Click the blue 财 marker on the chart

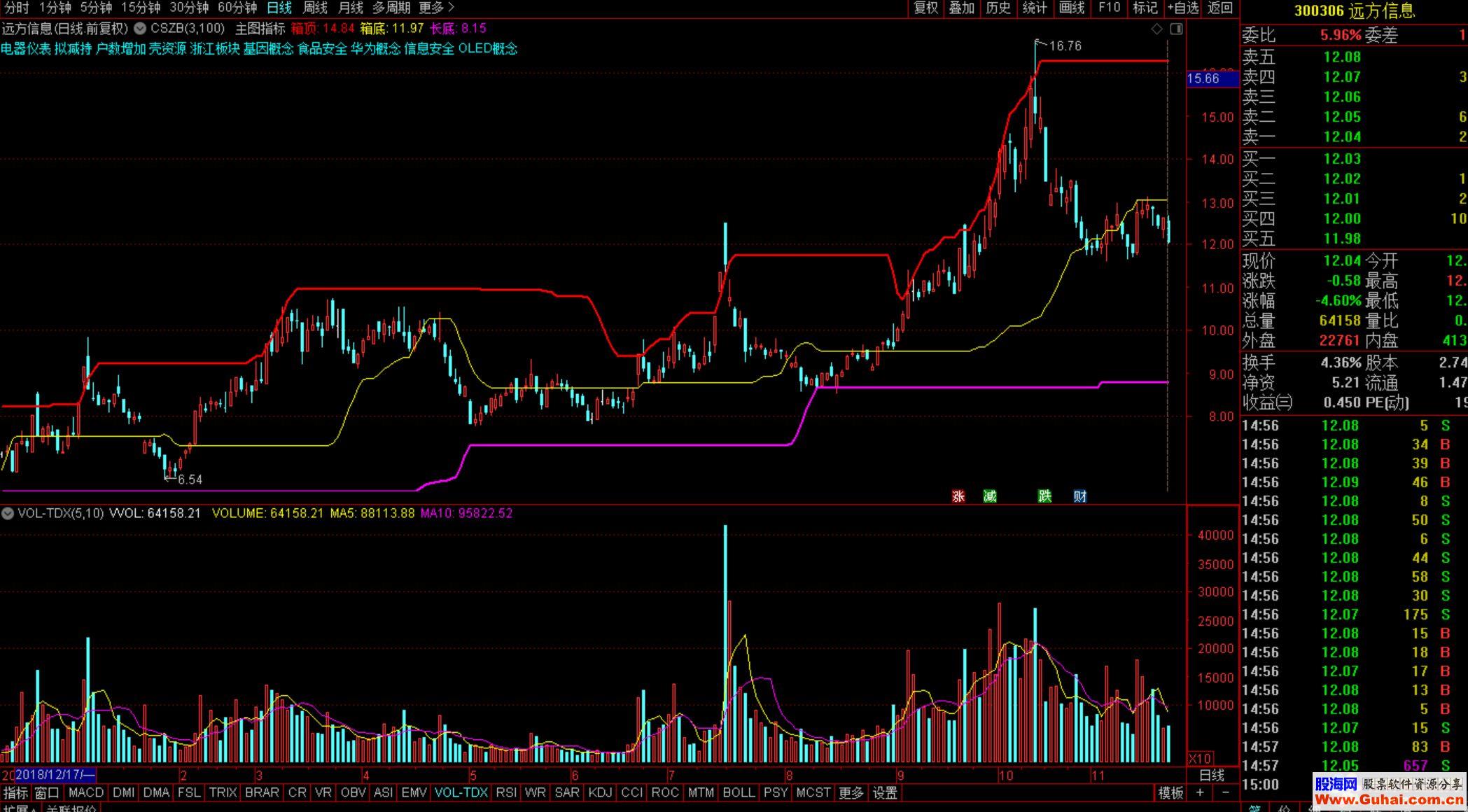(1080, 496)
